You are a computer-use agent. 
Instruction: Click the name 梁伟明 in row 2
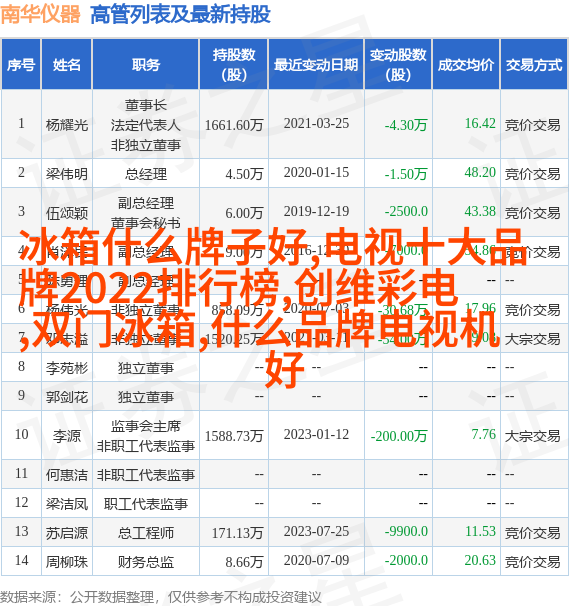(67, 174)
